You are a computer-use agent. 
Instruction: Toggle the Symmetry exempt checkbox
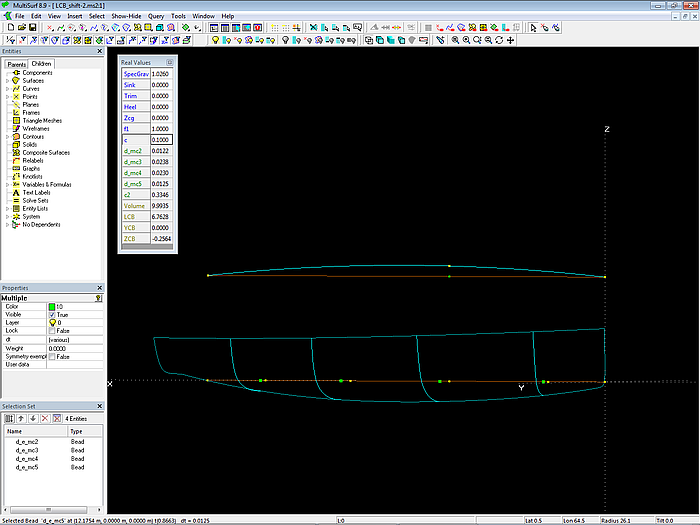pyautogui.click(x=53, y=356)
